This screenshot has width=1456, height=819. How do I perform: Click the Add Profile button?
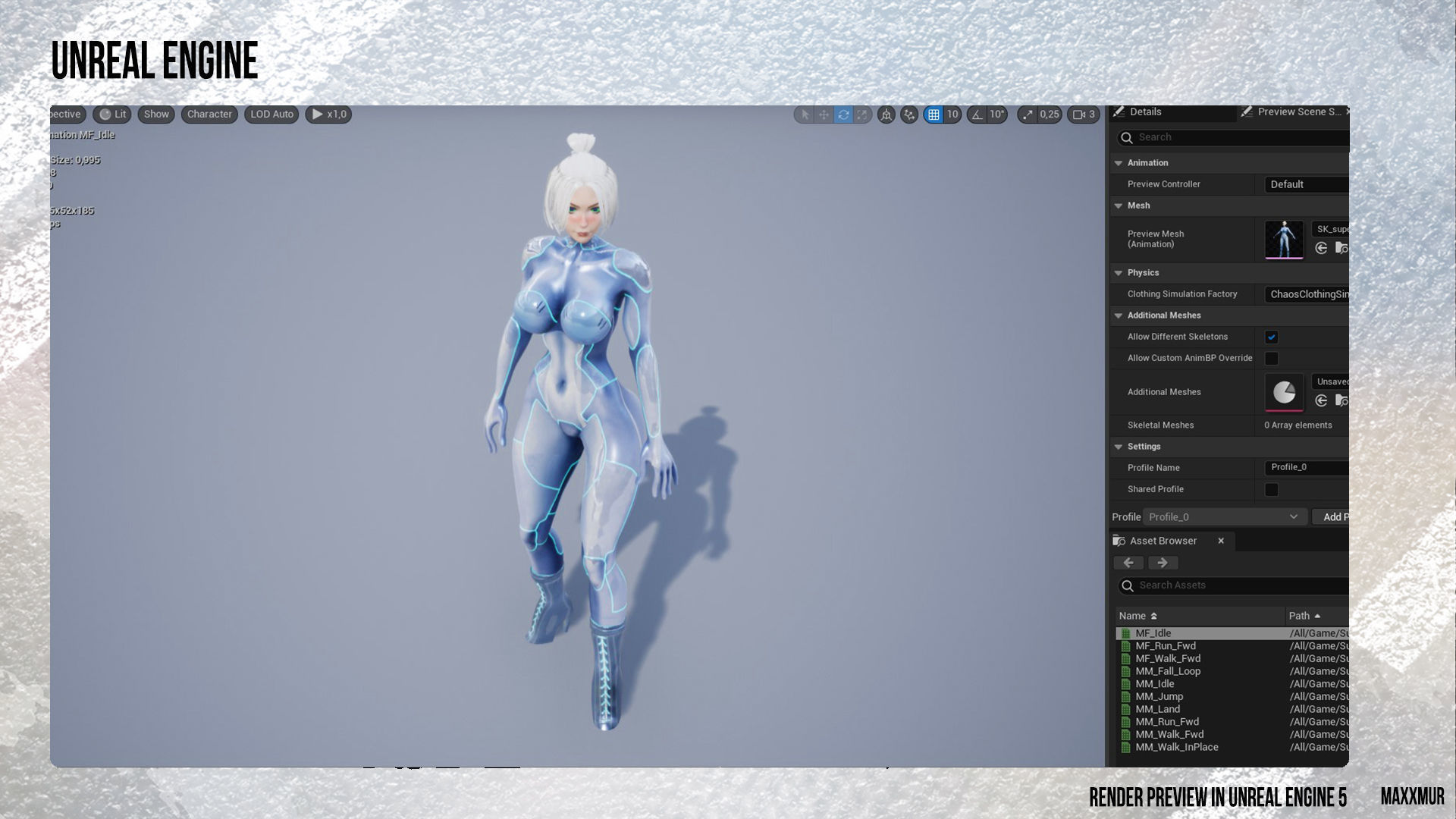pos(1331,517)
